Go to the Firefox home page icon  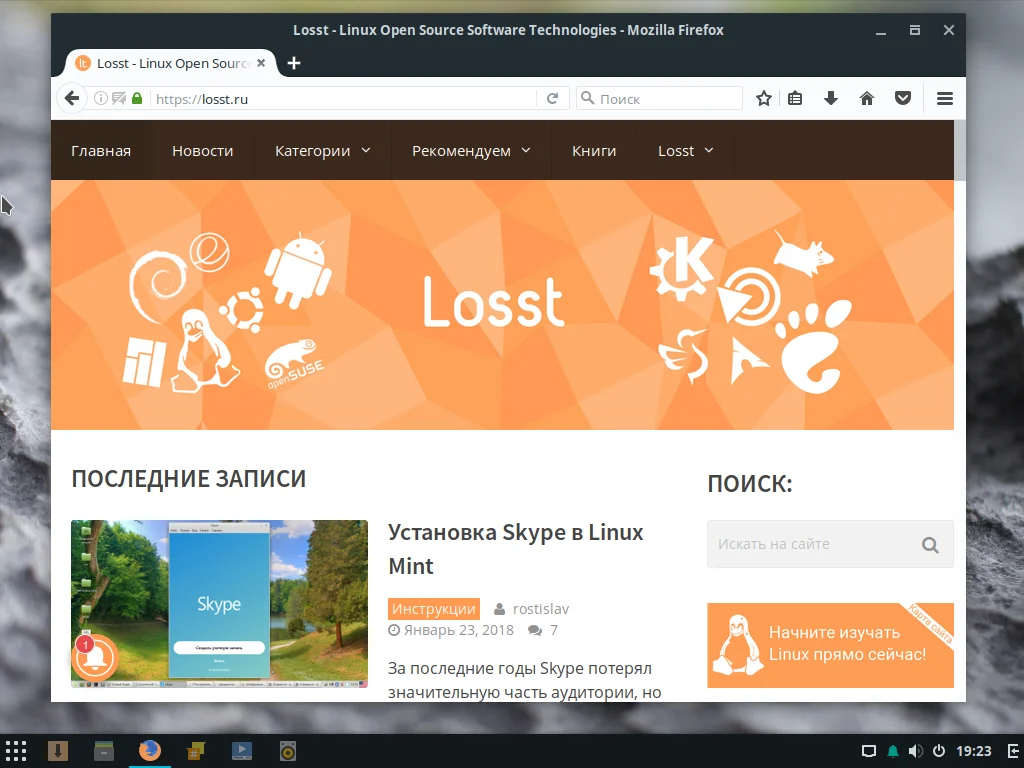point(867,99)
